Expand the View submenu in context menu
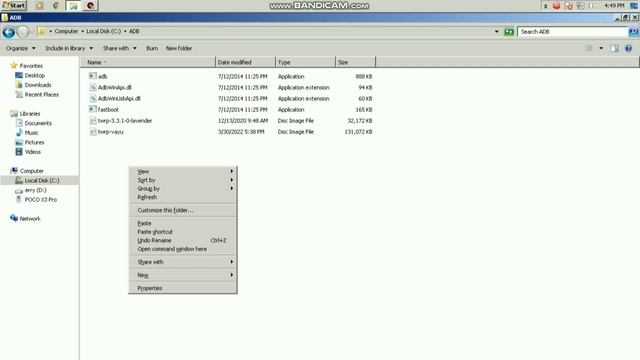Screen dimensions: 640x360 pyautogui.click(x=182, y=171)
